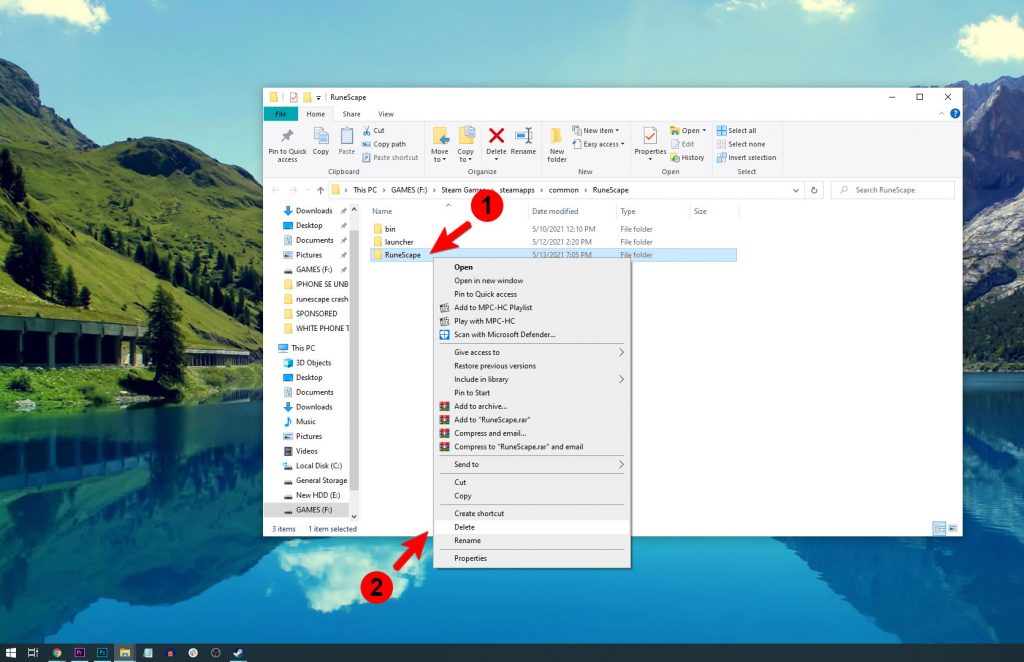Sort files by the Date modified column
Viewport: 1024px width, 662px height.
click(x=571, y=211)
